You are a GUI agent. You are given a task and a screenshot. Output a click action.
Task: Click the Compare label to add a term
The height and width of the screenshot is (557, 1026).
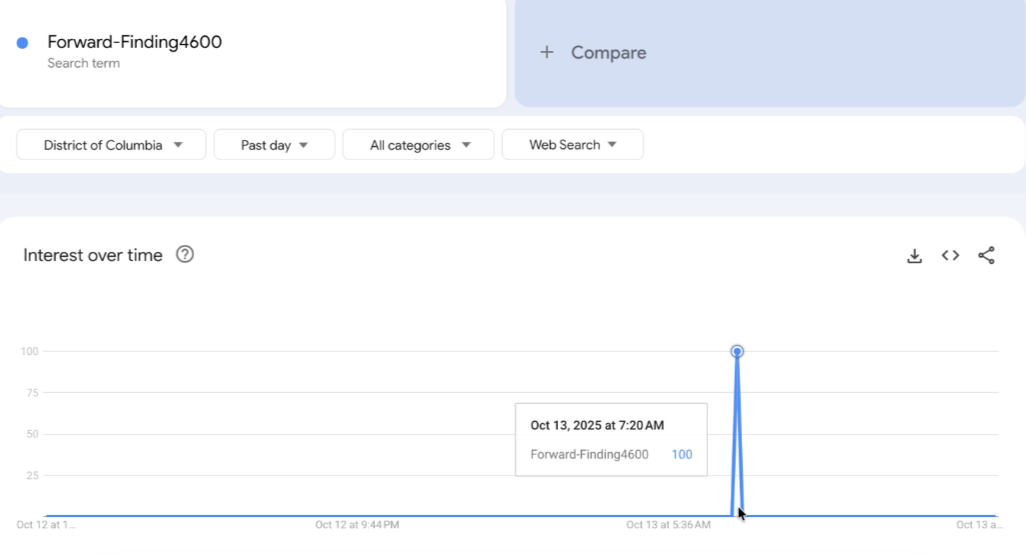(608, 53)
